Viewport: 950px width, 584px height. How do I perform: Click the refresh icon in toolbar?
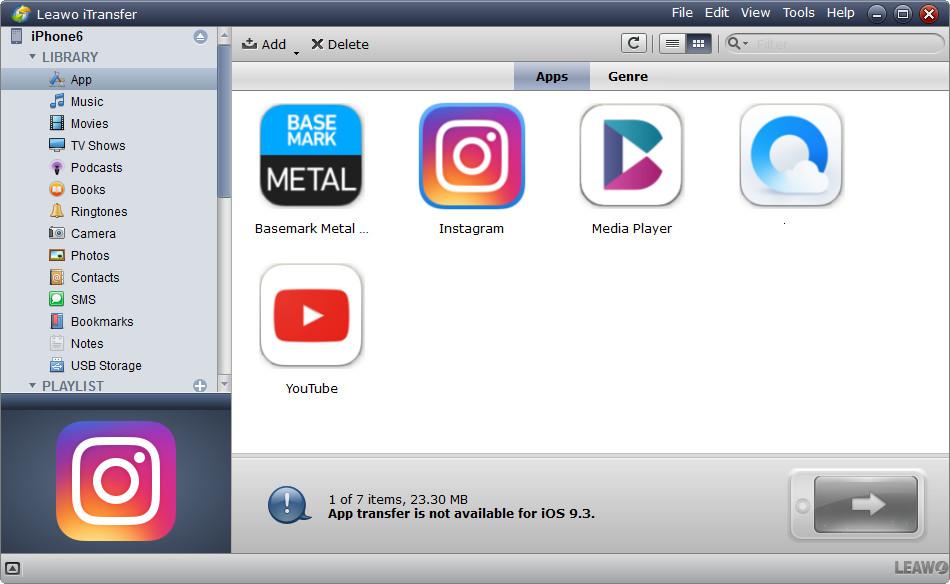(633, 43)
